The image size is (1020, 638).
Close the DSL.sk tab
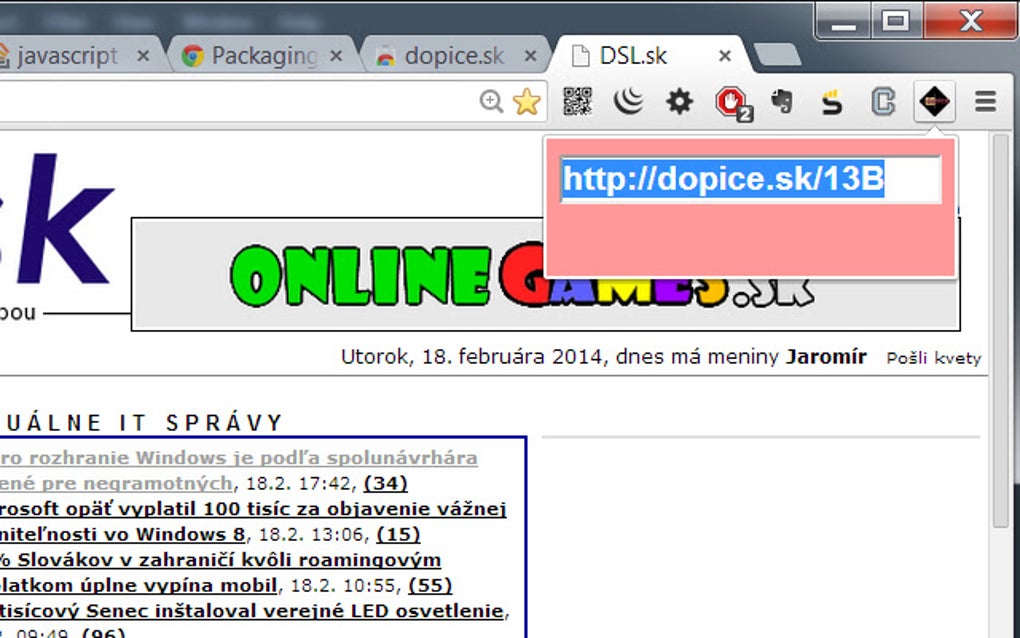(725, 57)
